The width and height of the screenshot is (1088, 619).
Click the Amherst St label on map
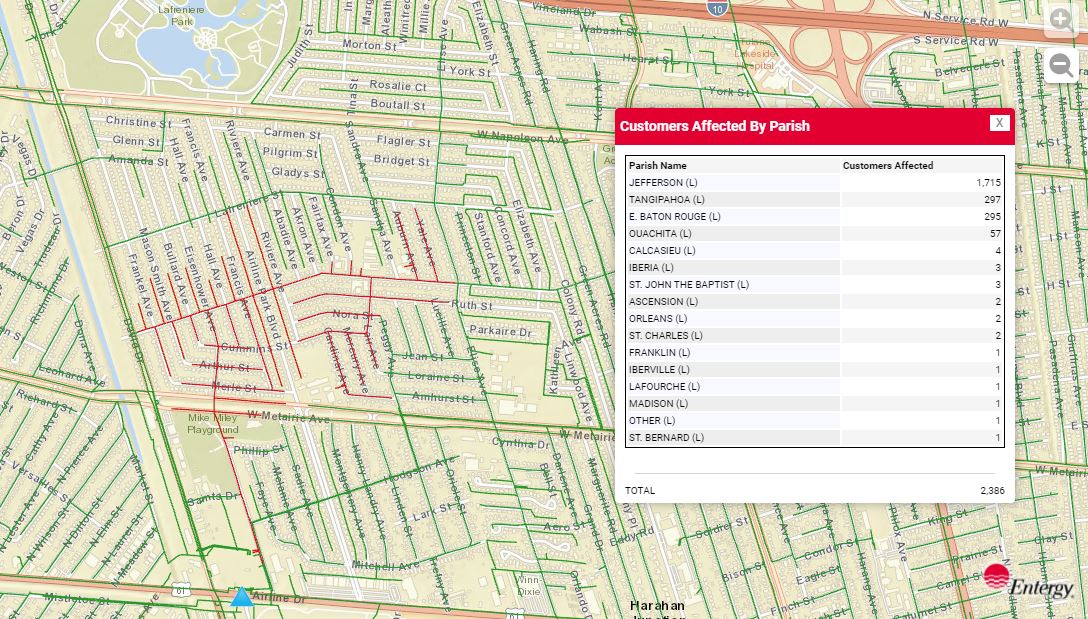pyautogui.click(x=443, y=398)
